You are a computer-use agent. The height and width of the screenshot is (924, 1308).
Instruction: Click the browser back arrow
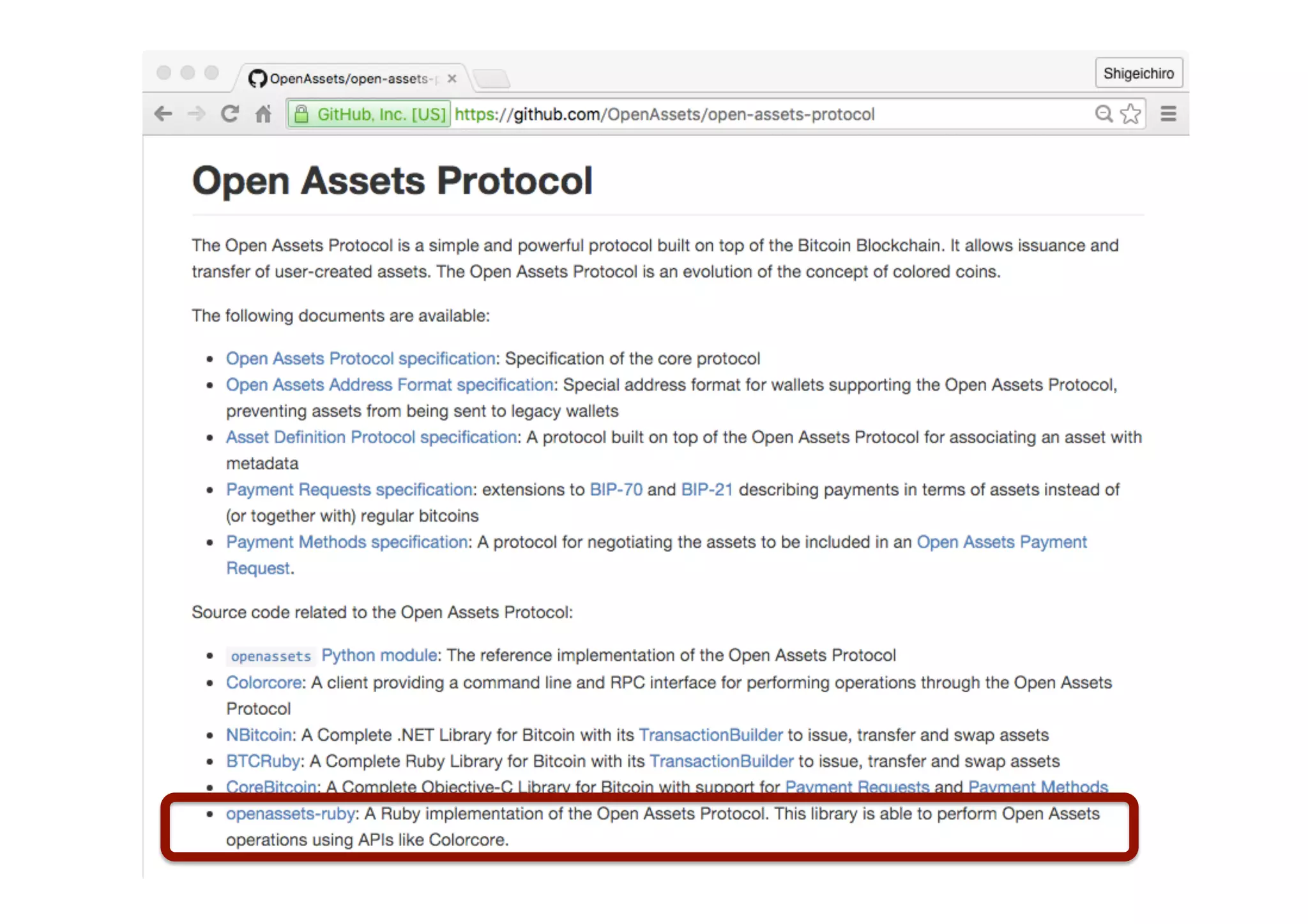coord(163,114)
